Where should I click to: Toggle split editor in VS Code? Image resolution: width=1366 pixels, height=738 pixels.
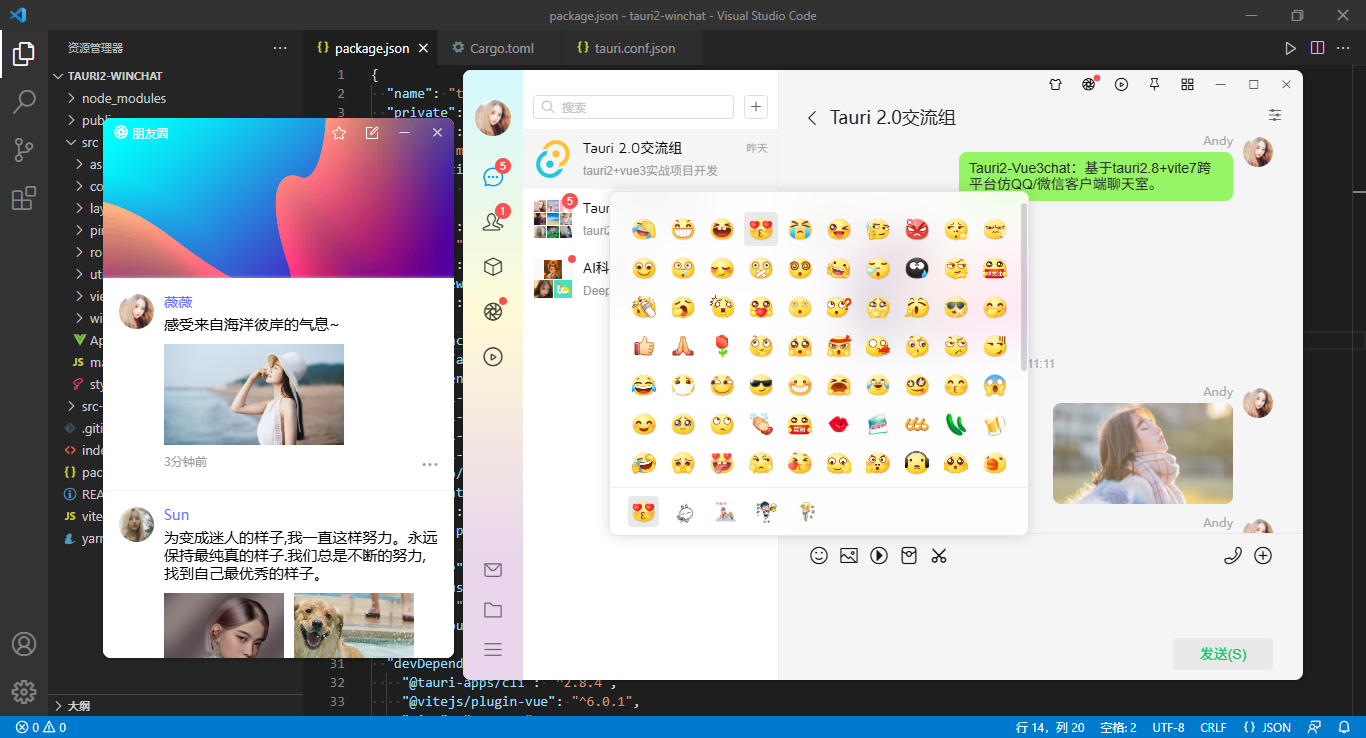[x=1318, y=48]
